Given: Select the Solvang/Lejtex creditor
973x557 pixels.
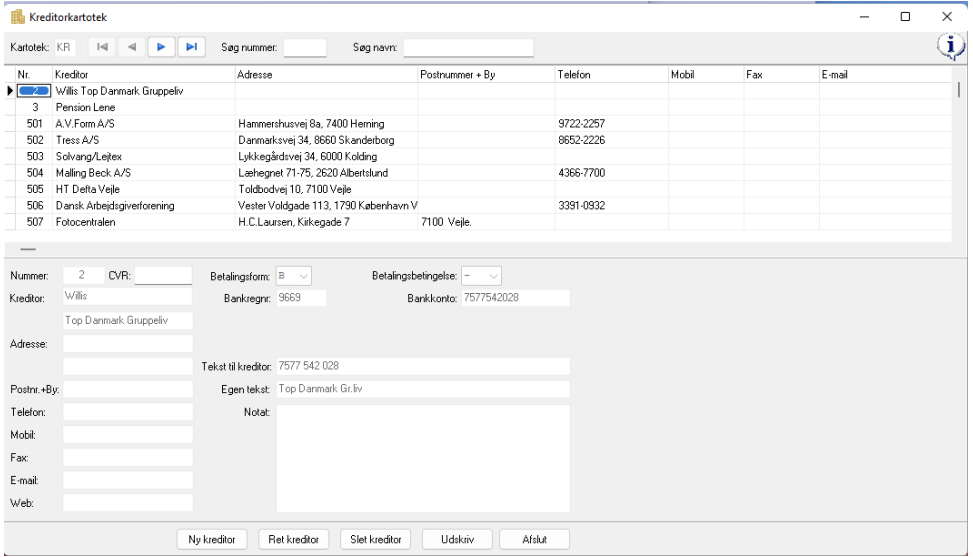Looking at the screenshot, I should [478, 156].
